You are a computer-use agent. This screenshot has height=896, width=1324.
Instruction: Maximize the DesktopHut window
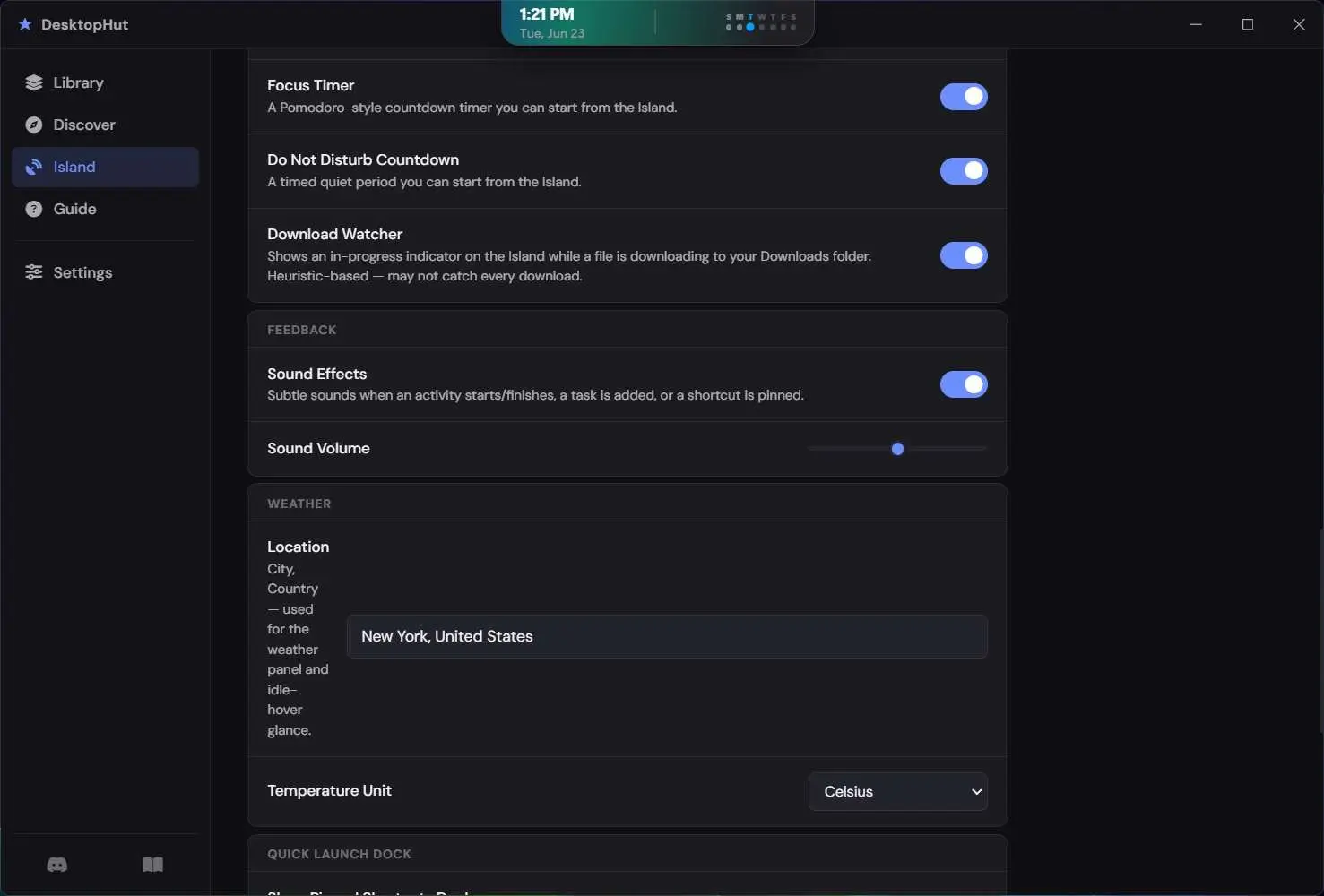(x=1248, y=24)
